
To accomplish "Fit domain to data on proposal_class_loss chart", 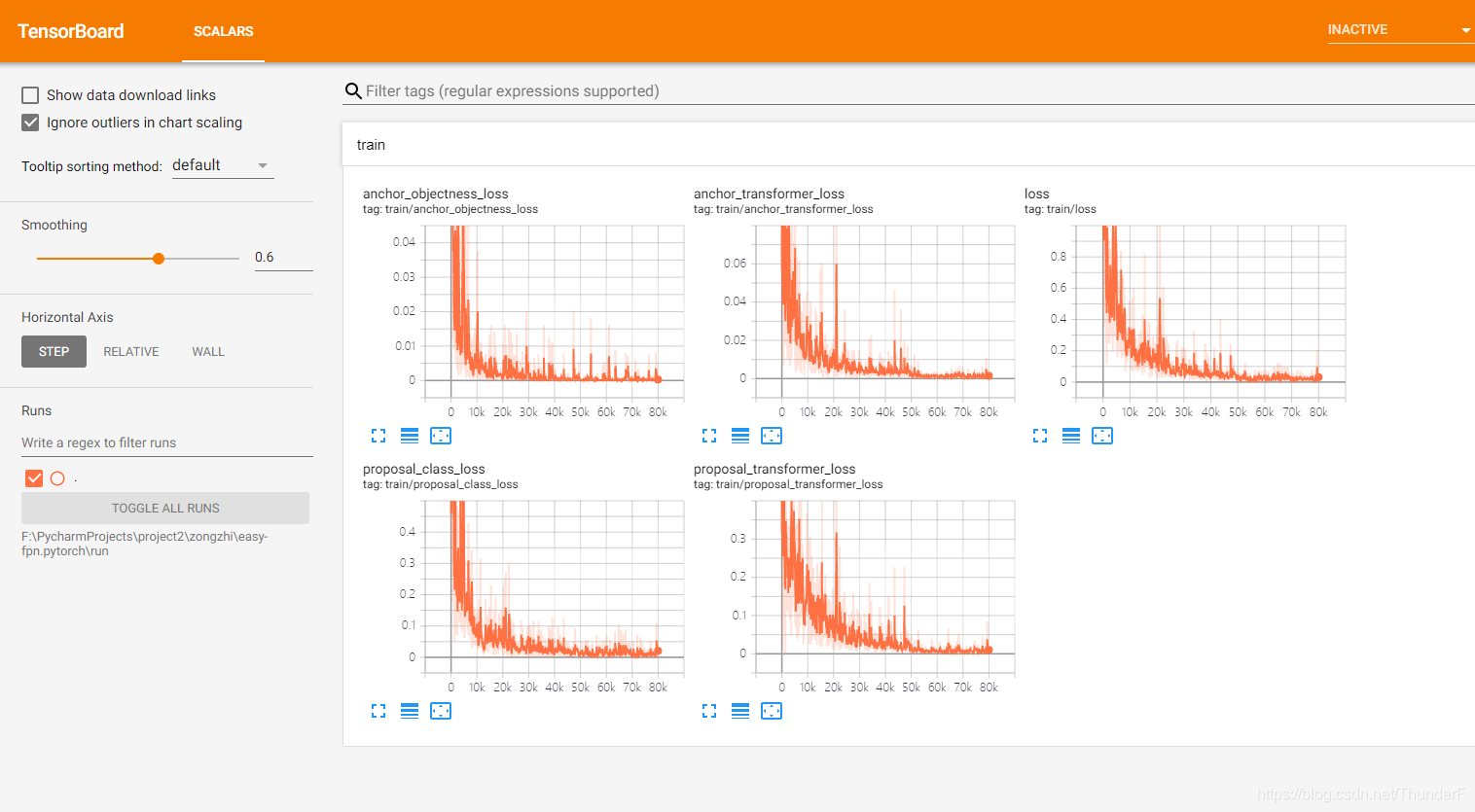I will (x=441, y=711).
